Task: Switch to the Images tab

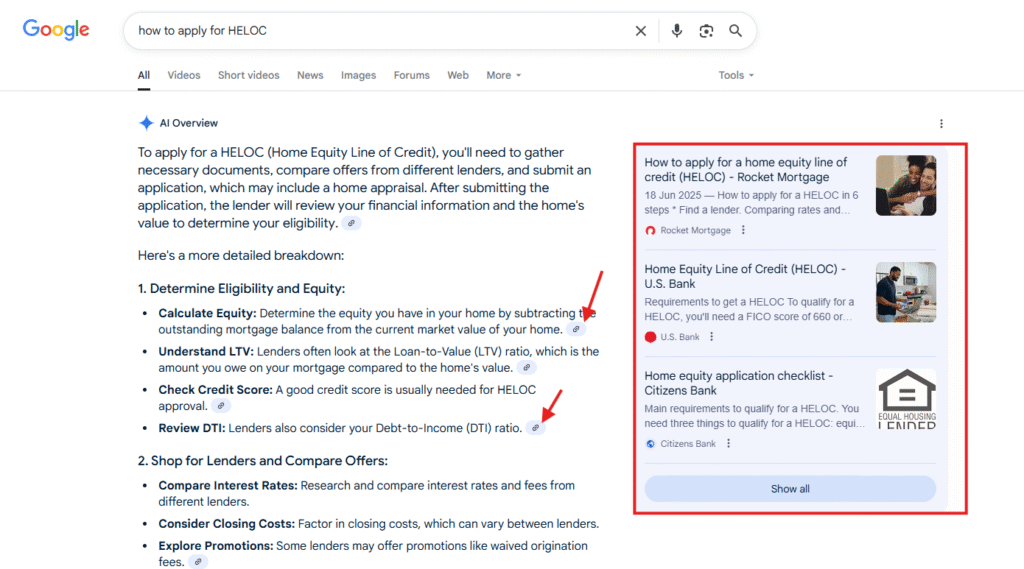Action: click(358, 75)
